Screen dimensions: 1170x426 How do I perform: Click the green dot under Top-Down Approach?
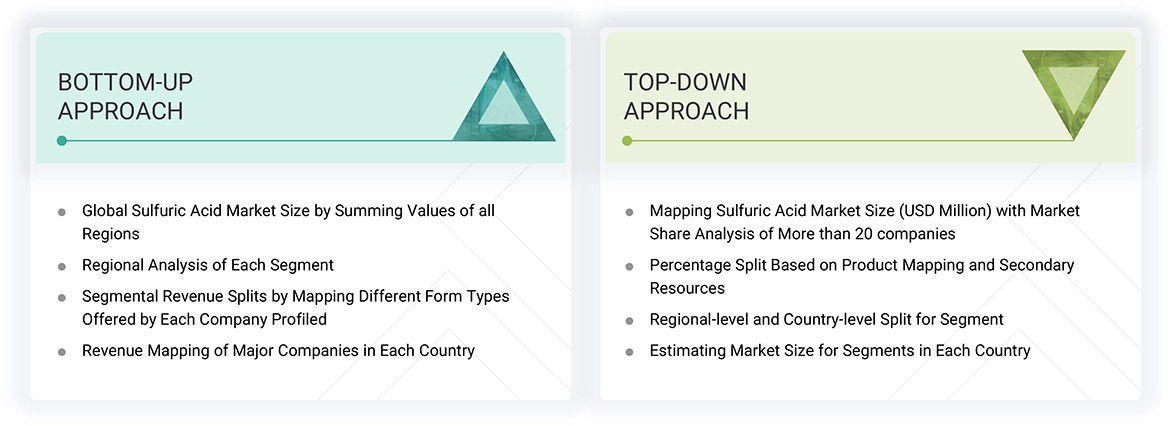pyautogui.click(x=627, y=141)
